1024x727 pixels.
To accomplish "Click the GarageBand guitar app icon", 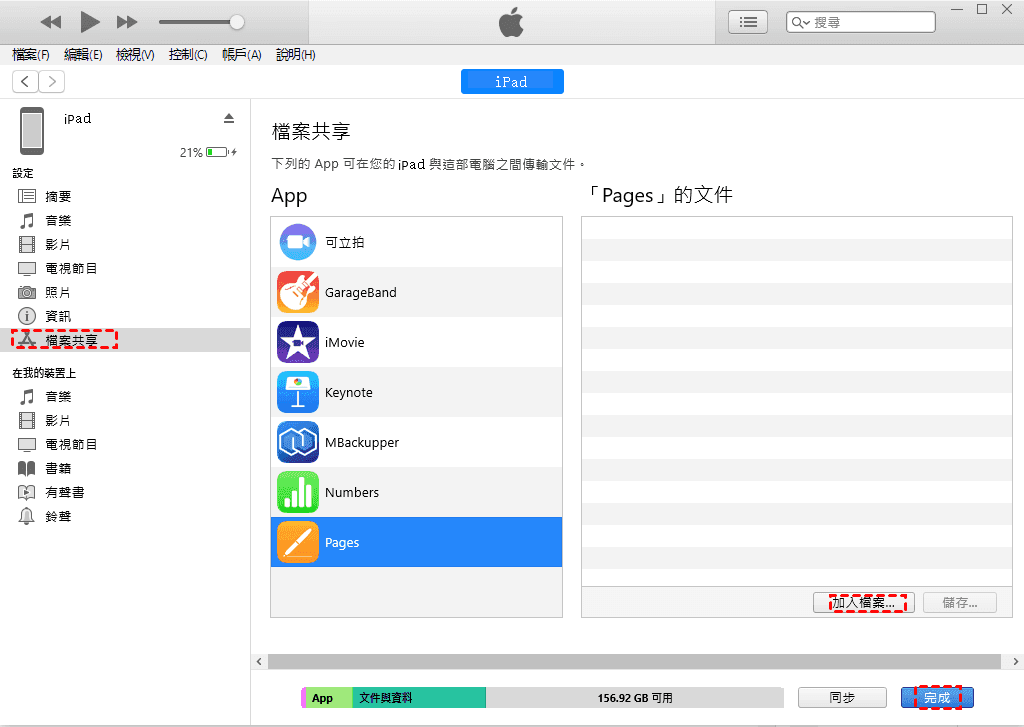I will coord(298,292).
